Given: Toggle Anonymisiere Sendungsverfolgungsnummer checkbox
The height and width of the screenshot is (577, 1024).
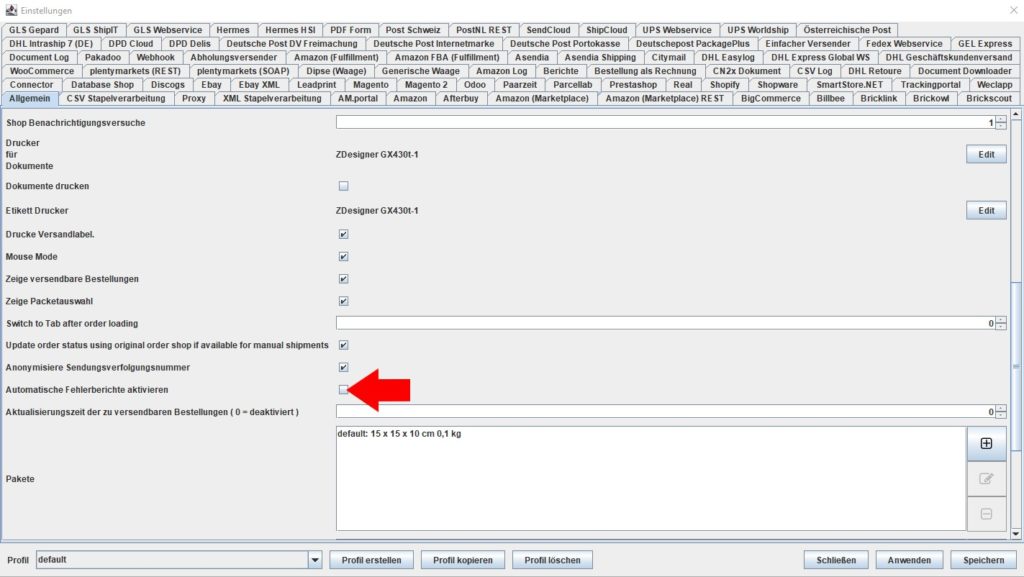Looking at the screenshot, I should [x=344, y=367].
